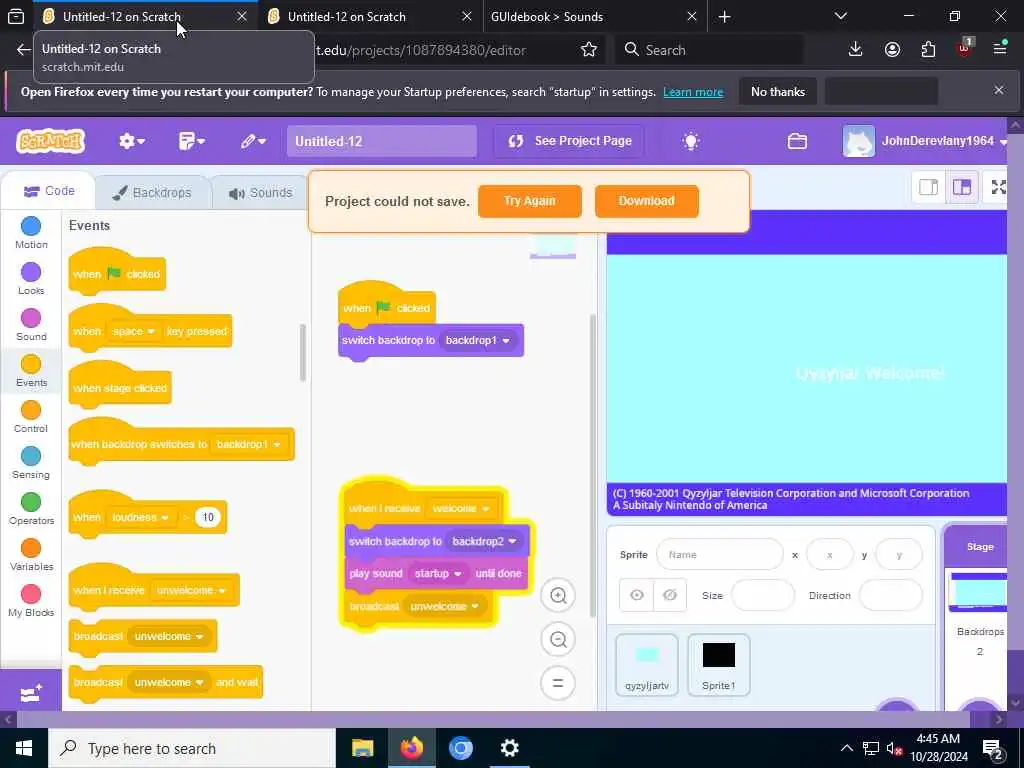The width and height of the screenshot is (1024, 768).
Task: Click the project title field Untitled-12
Action: click(x=381, y=141)
